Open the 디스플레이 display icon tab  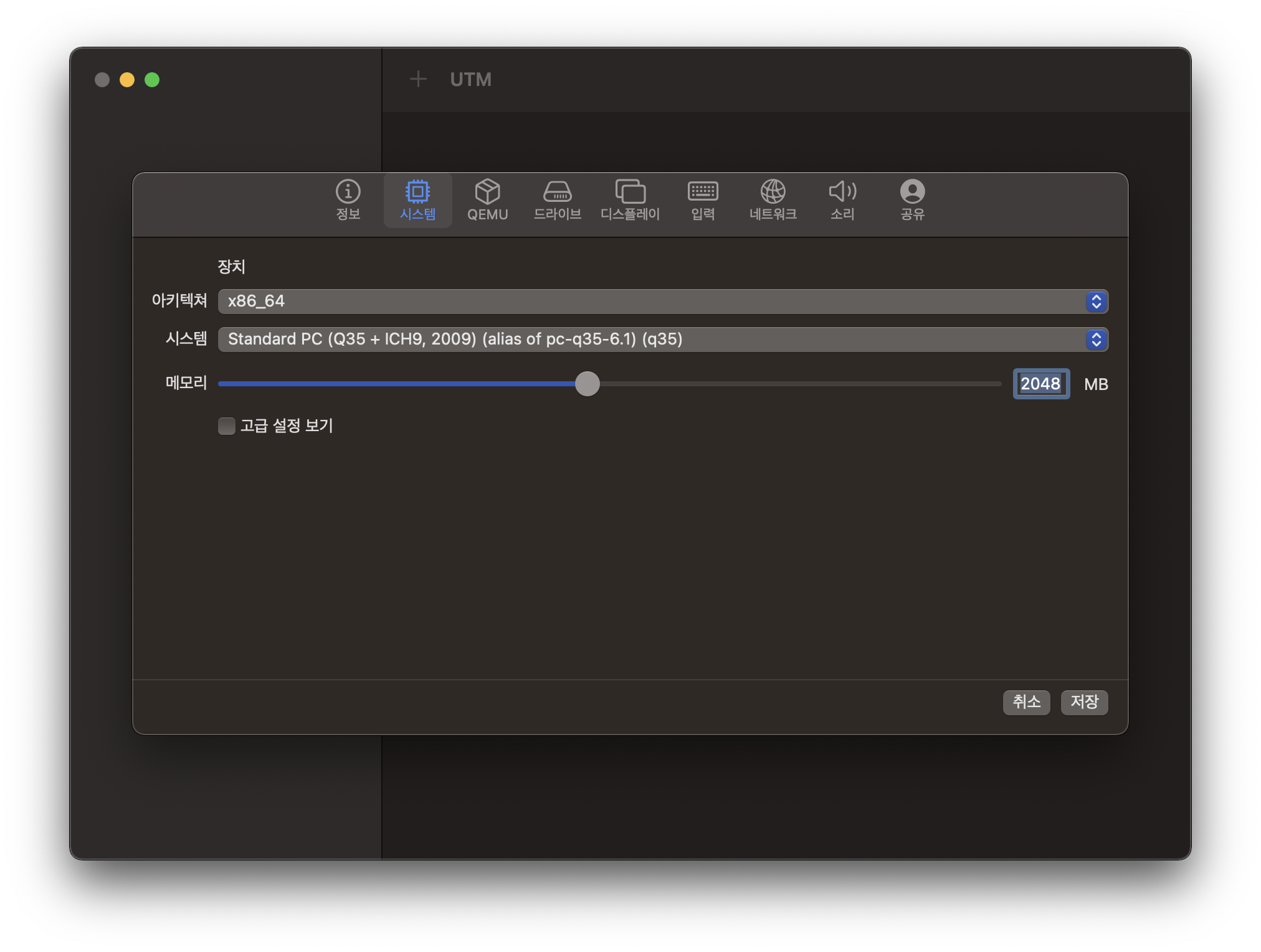coord(630,199)
